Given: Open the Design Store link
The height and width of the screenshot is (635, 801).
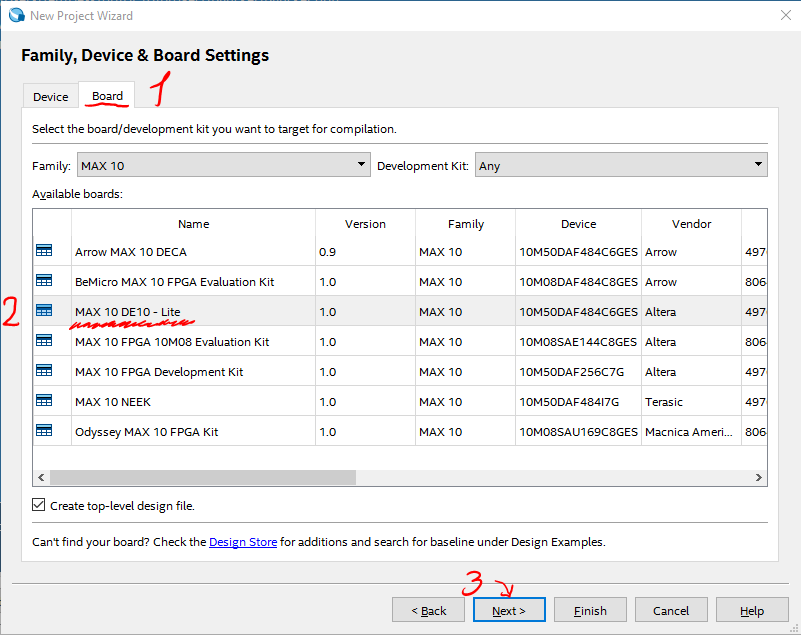Looking at the screenshot, I should click(243, 542).
